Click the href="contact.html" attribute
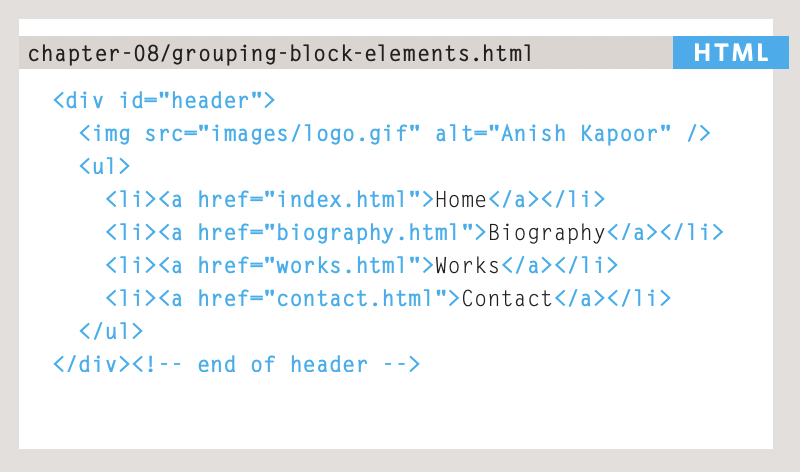Screen dimensions: 800x472 [322, 299]
